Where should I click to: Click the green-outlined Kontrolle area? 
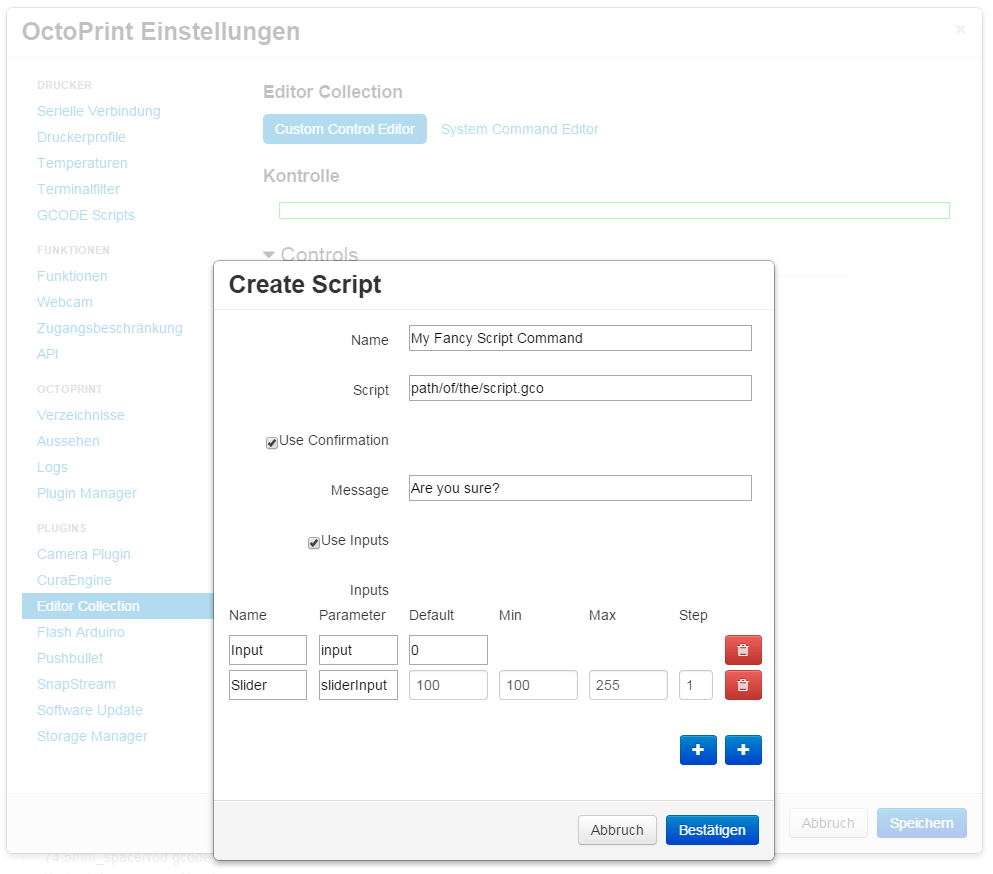pyautogui.click(x=614, y=210)
